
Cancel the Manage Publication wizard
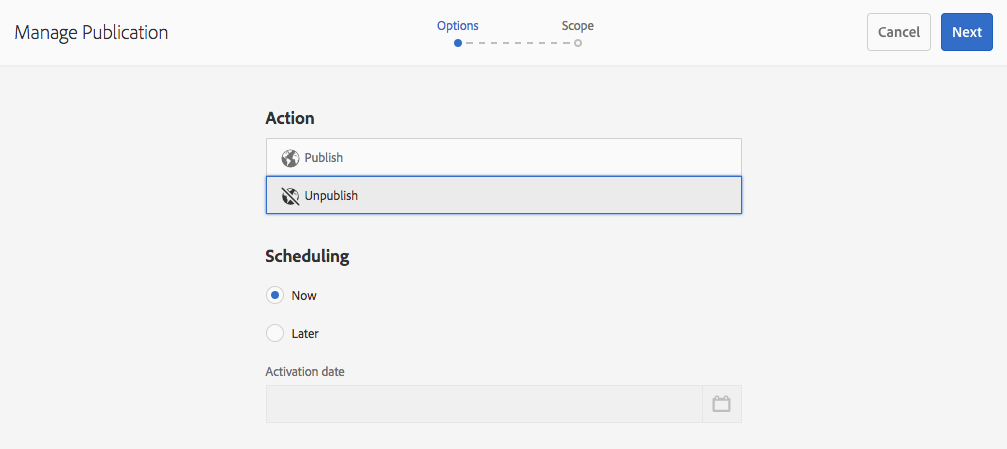pos(898,32)
